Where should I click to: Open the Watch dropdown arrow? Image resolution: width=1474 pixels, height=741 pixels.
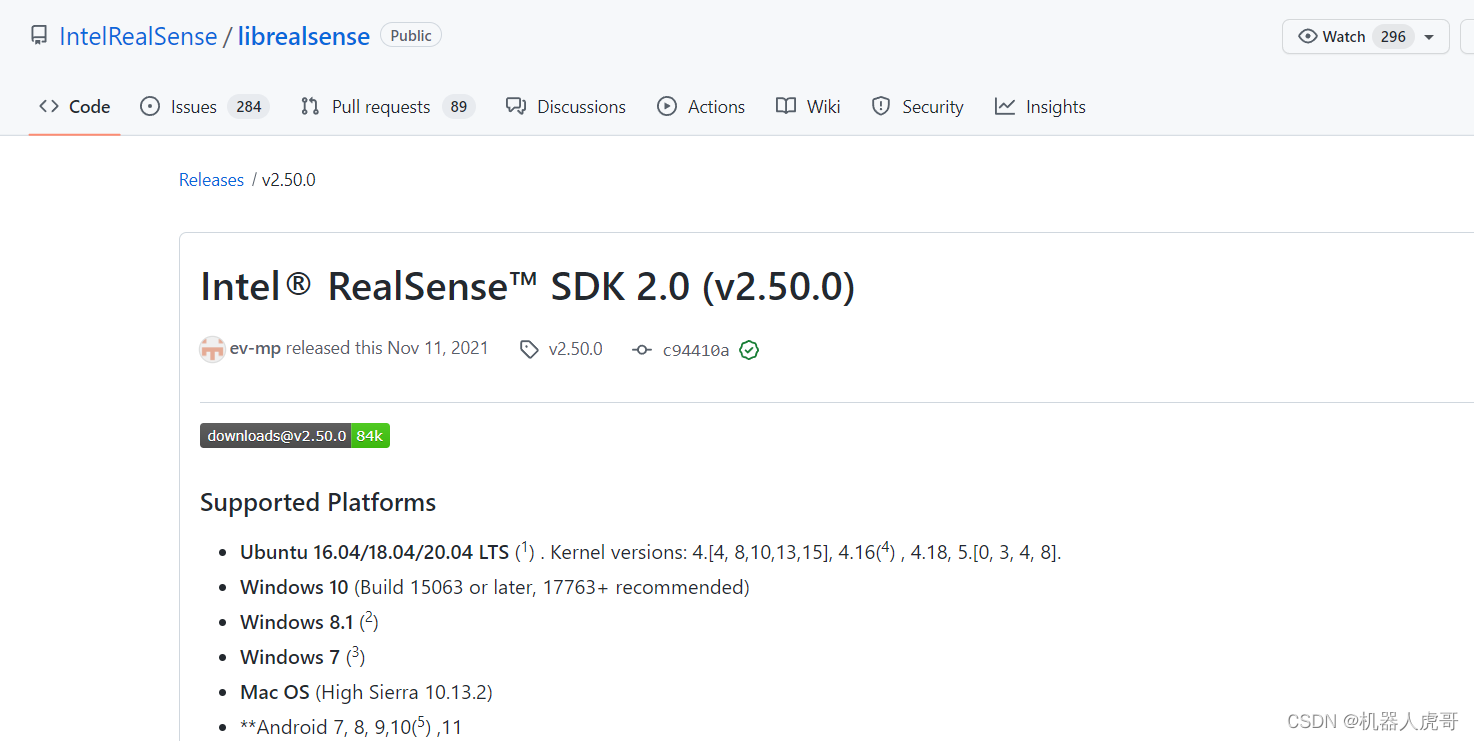click(1429, 37)
